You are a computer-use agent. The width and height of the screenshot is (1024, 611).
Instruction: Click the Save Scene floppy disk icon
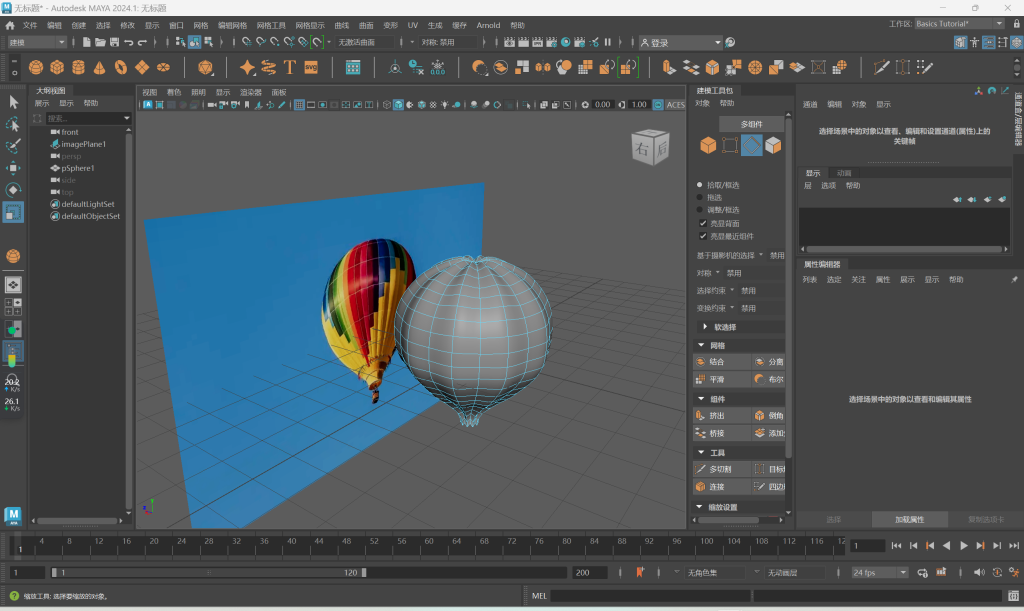(x=114, y=42)
